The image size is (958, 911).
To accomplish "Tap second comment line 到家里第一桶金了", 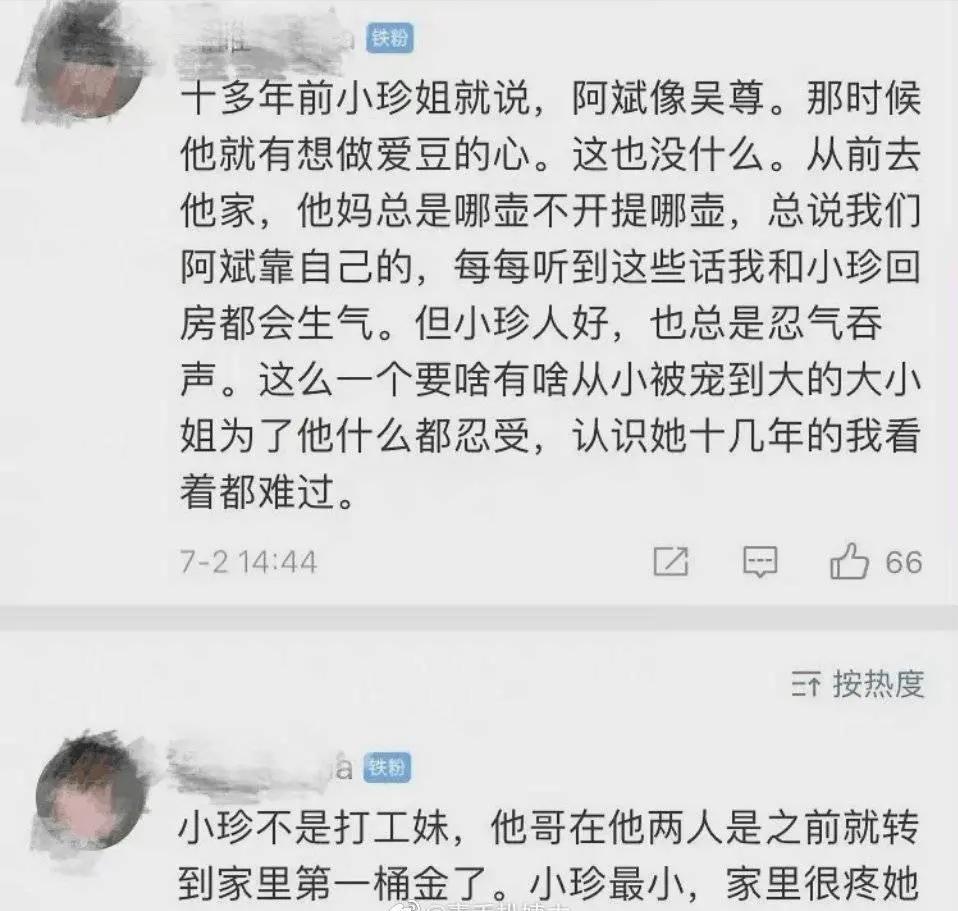I will coord(549,884).
